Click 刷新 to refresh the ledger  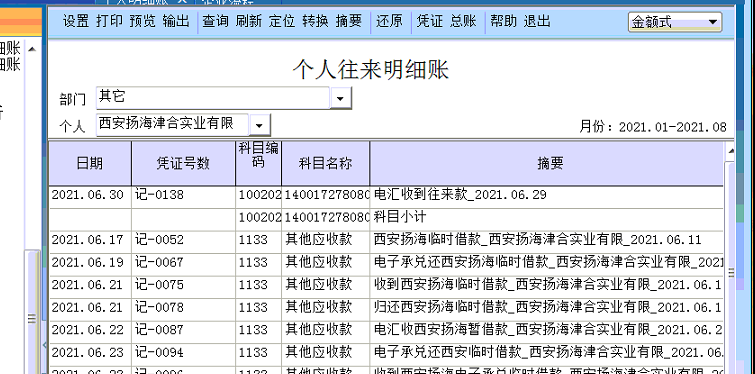pos(249,21)
